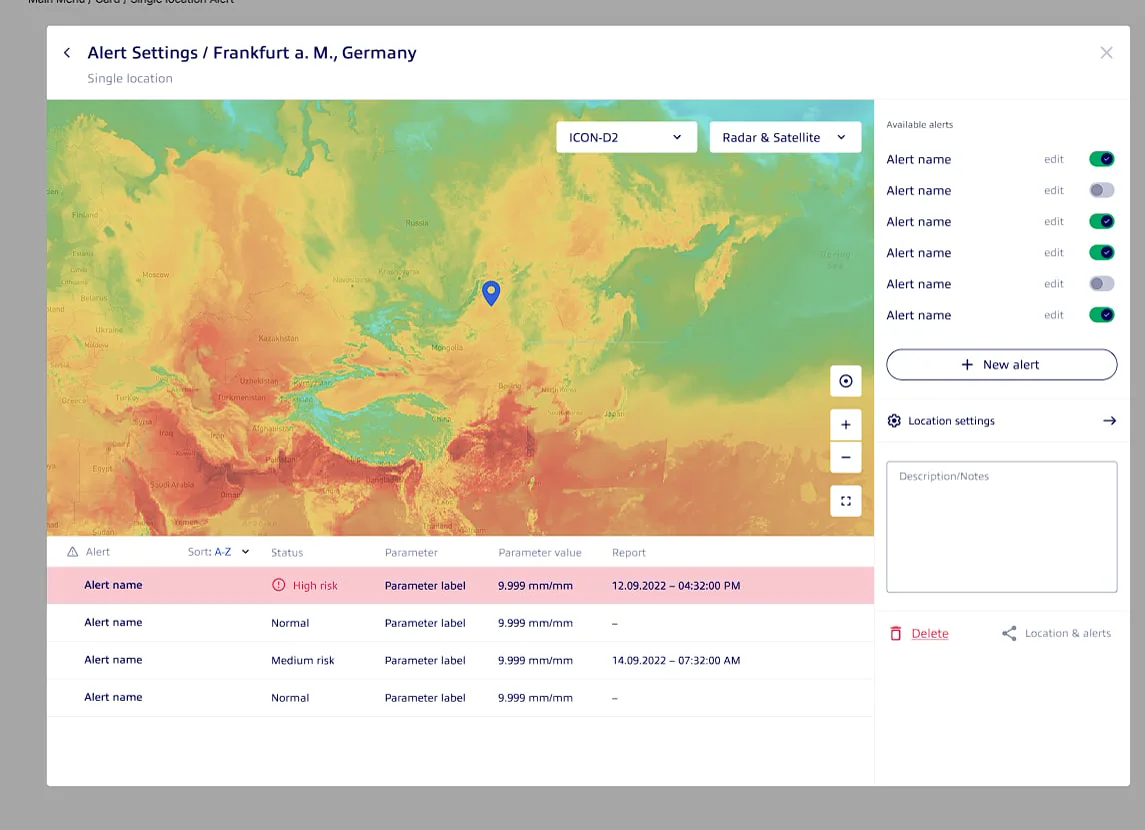Edit the first available alert
The width and height of the screenshot is (1145, 830).
tap(1054, 159)
